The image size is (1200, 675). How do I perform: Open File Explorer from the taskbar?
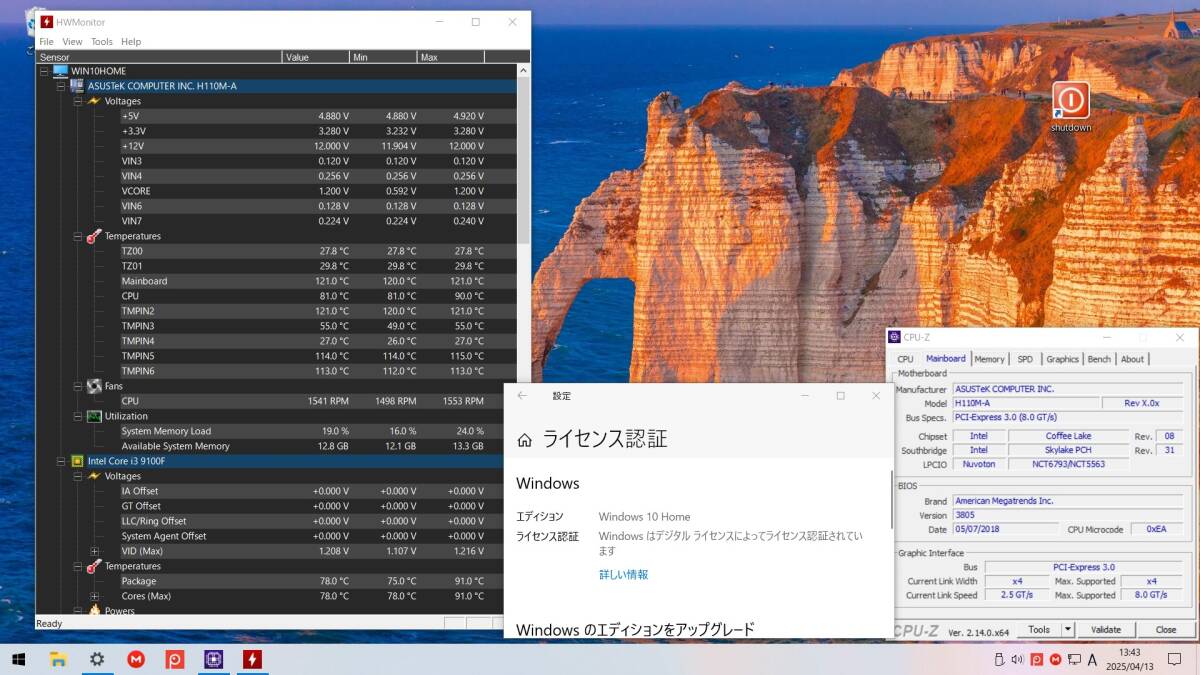point(58,659)
